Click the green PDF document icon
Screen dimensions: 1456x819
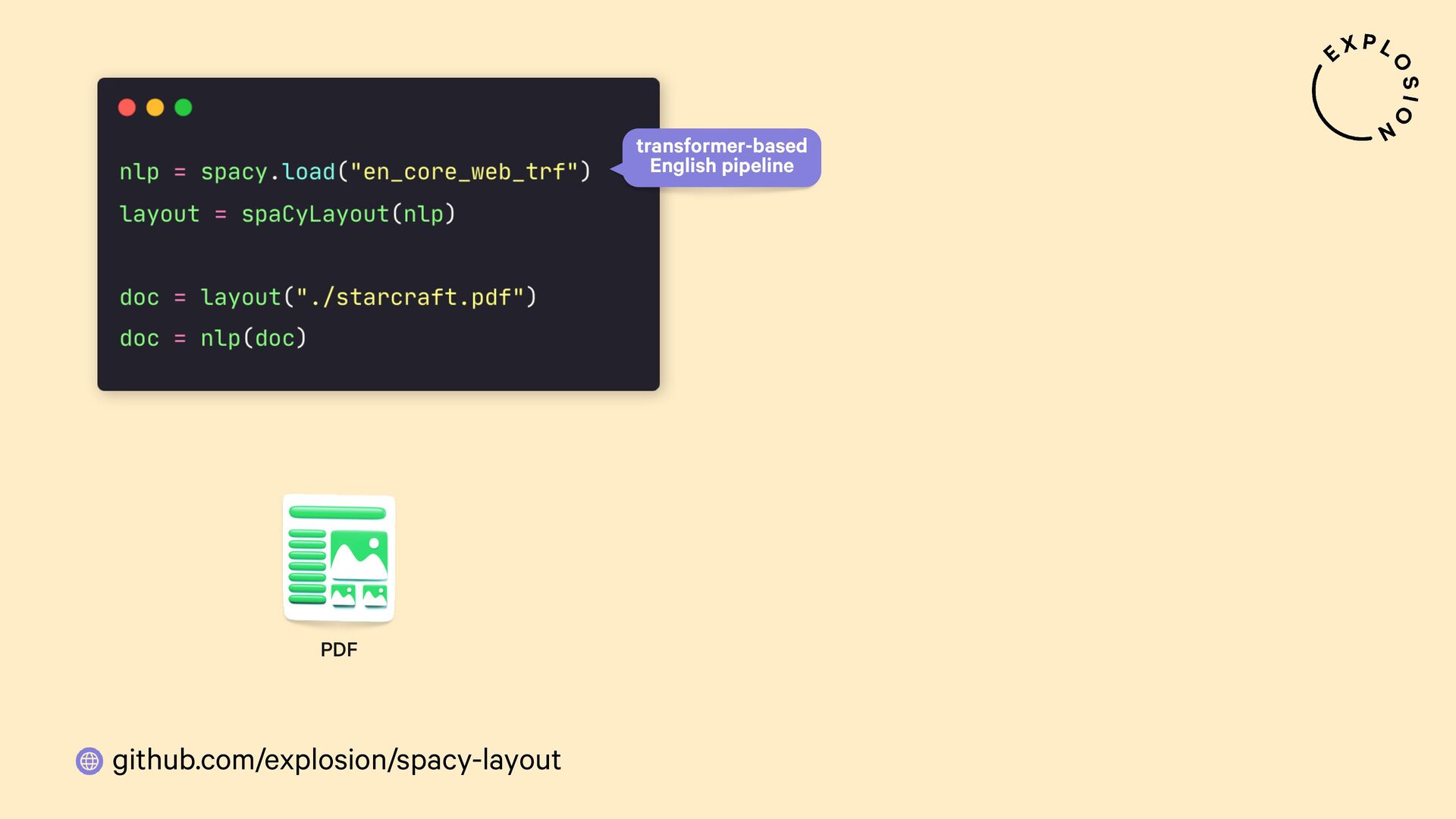[x=338, y=559]
